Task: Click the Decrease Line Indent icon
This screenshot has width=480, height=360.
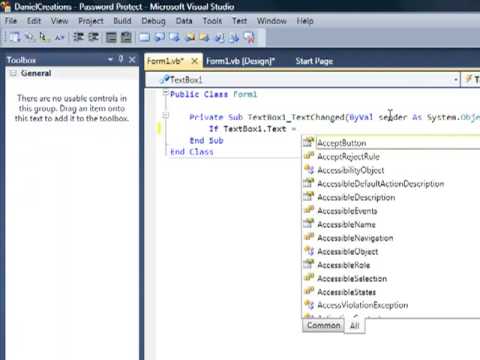Action: click(79, 37)
